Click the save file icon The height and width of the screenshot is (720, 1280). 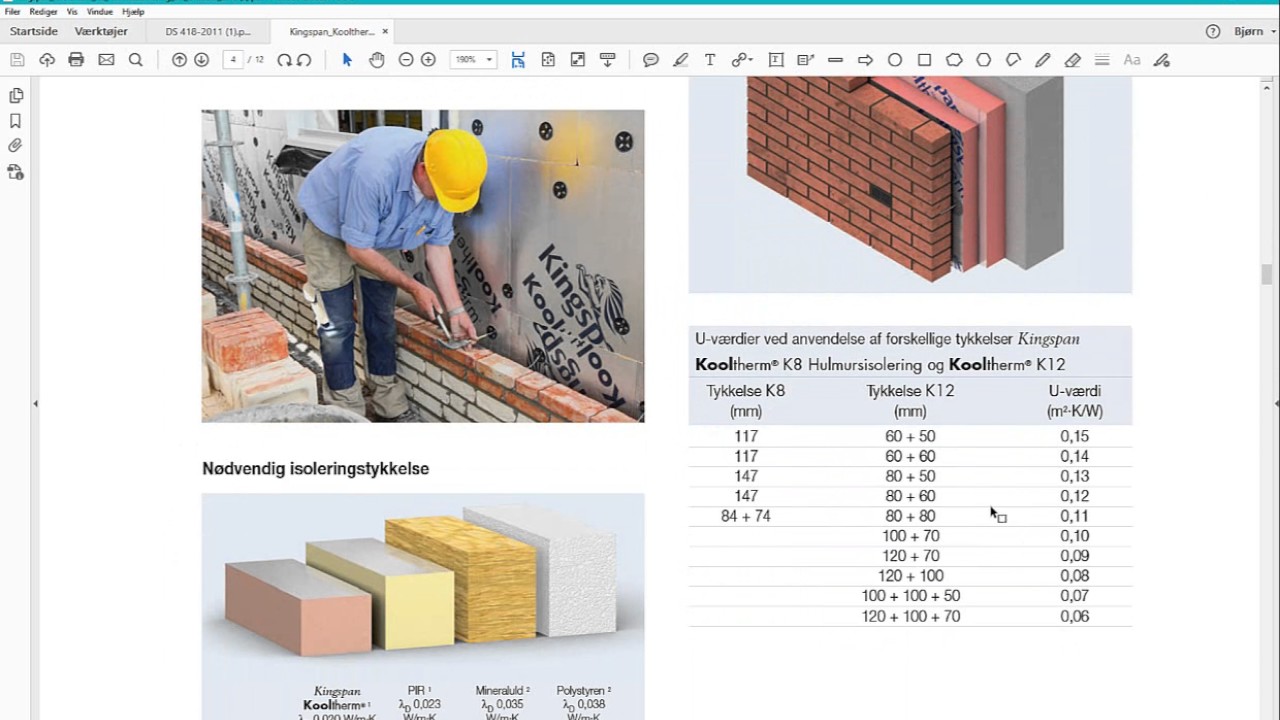[17, 60]
